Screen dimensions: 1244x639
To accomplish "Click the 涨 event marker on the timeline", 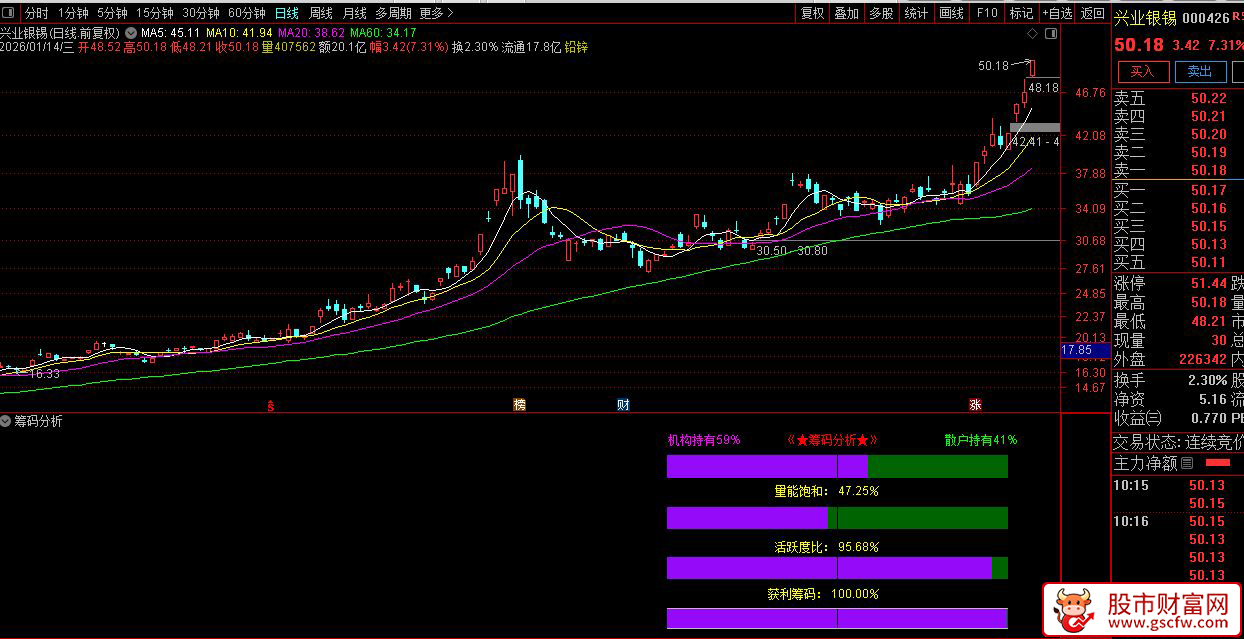I will tap(974, 405).
